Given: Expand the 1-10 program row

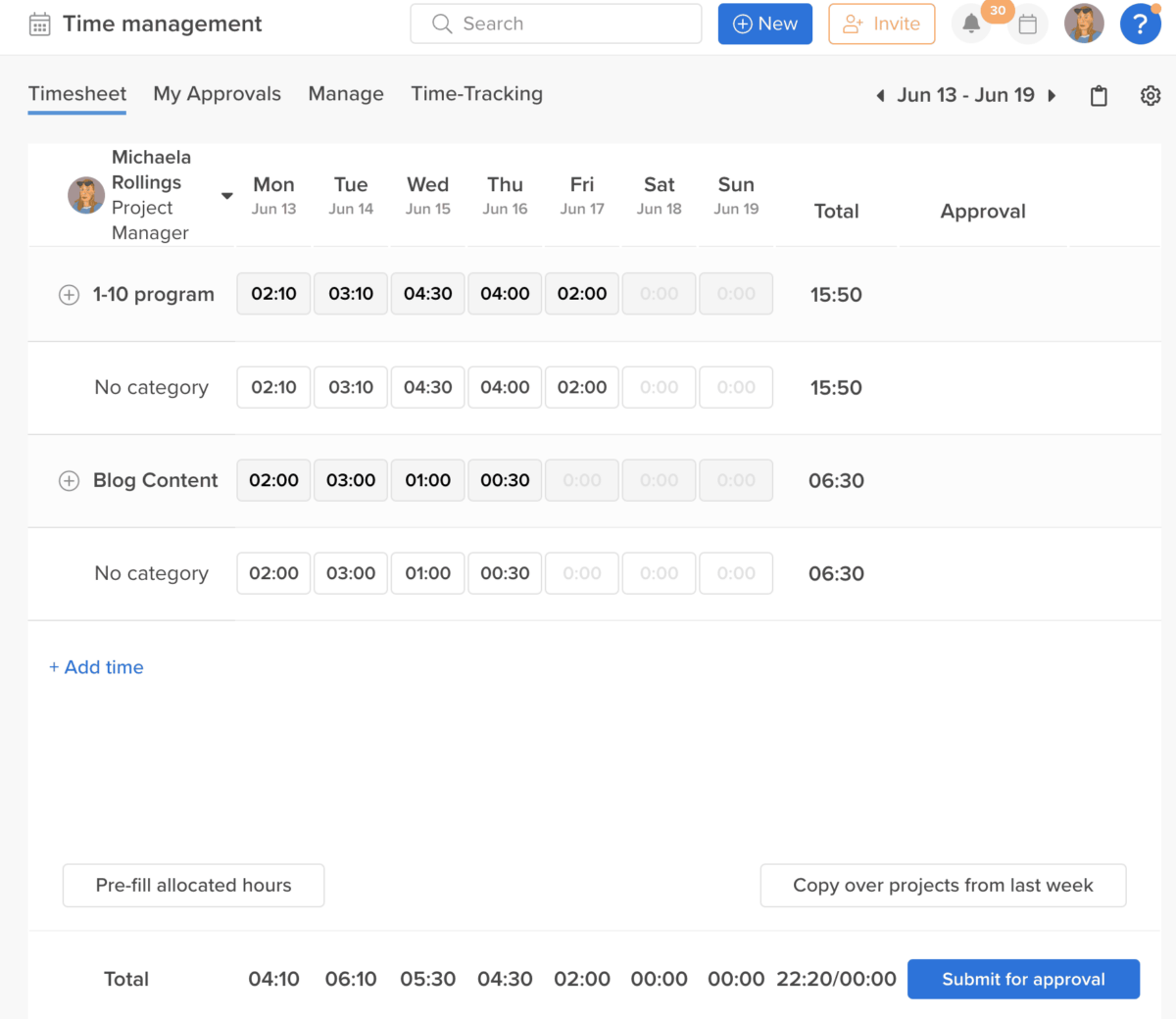Looking at the screenshot, I should 69,295.
